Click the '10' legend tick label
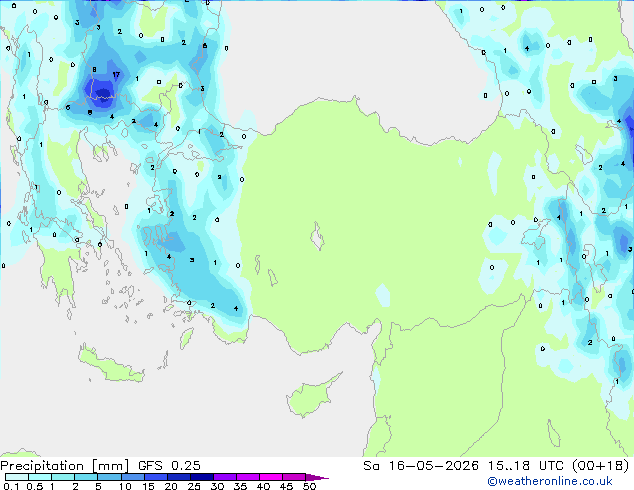Viewport: 634px width, 490px height. pos(125,486)
